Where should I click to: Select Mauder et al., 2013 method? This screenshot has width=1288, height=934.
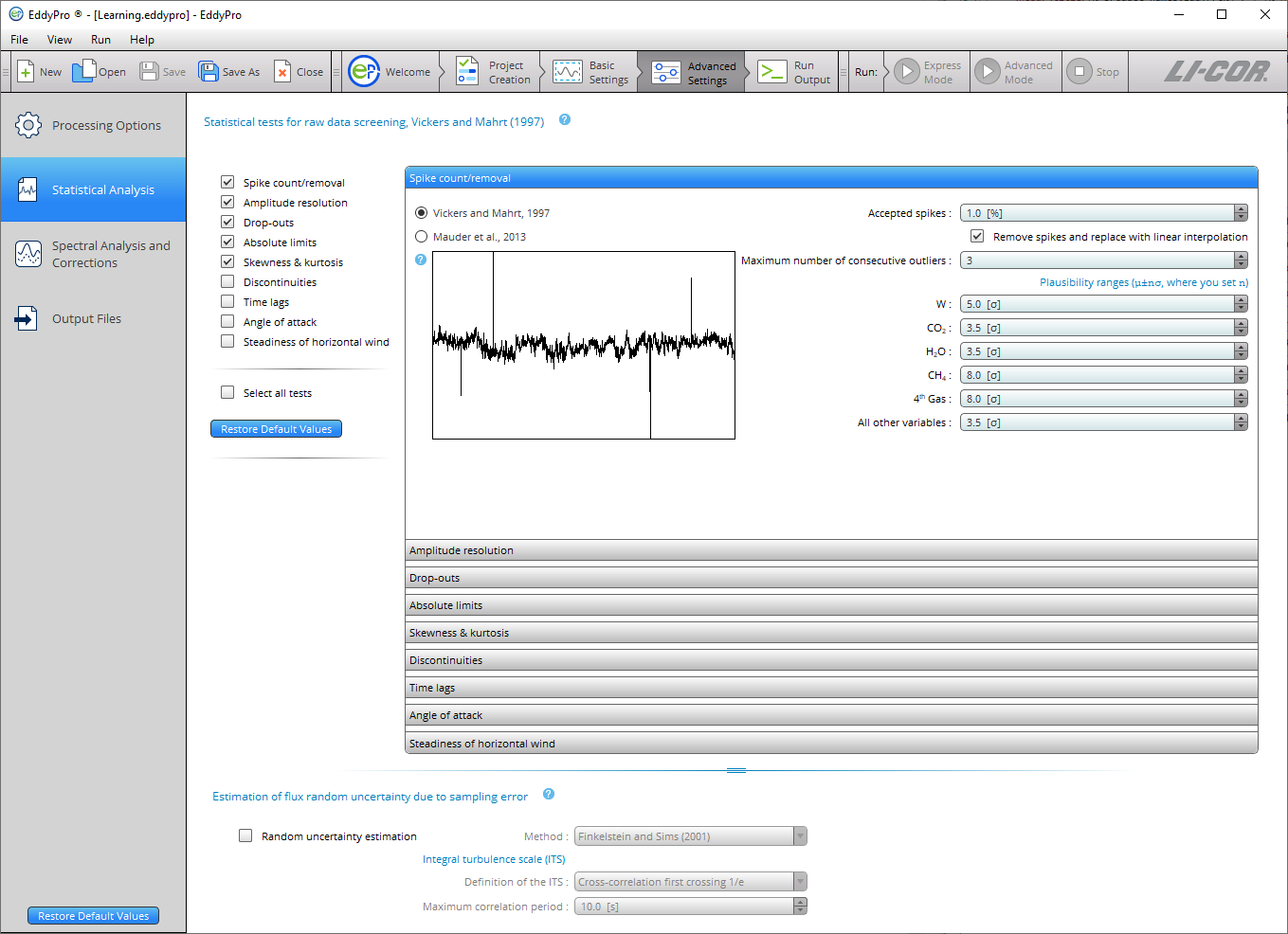pyautogui.click(x=422, y=237)
